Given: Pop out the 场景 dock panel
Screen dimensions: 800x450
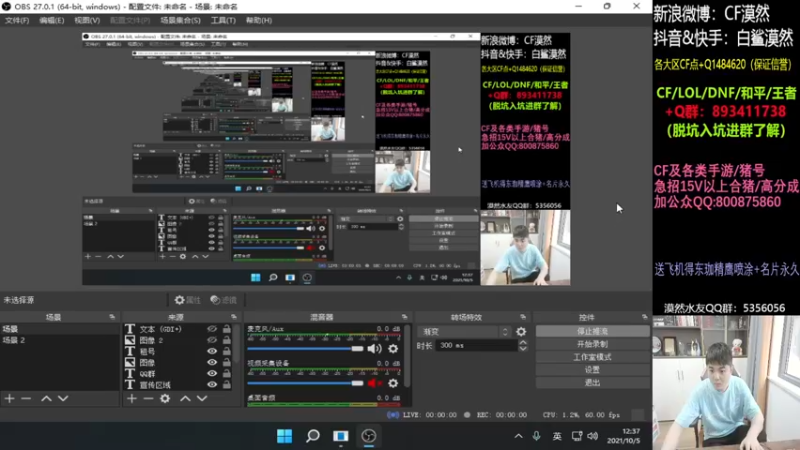Looking at the screenshot, I should pyautogui.click(x=112, y=317).
